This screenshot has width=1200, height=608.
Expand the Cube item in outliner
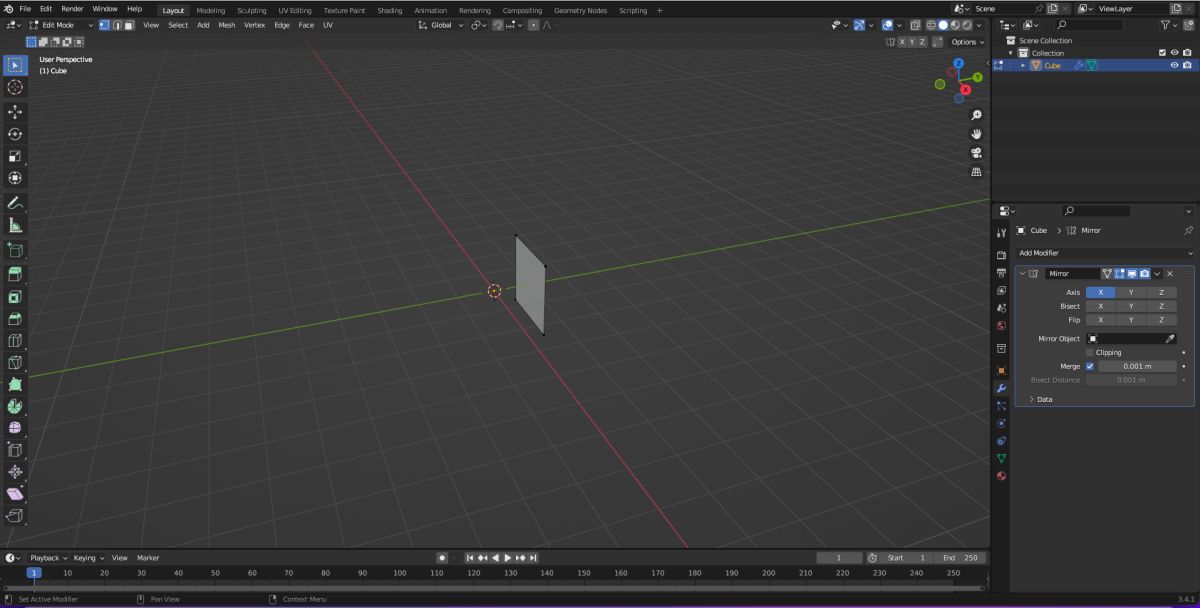pyautogui.click(x=1023, y=65)
